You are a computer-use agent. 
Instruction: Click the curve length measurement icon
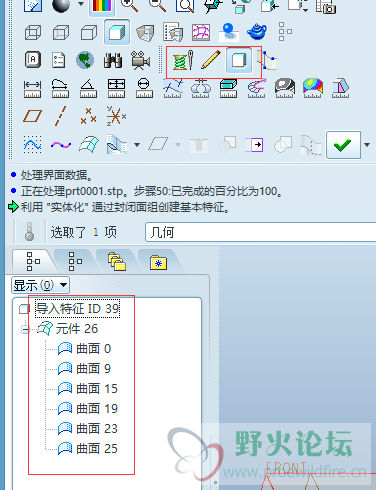[x=60, y=88]
